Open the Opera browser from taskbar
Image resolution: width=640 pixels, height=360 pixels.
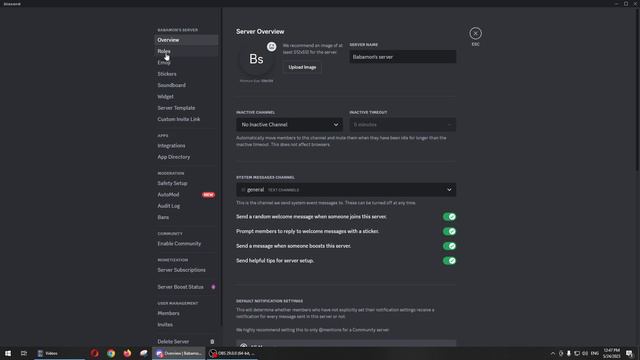pos(95,353)
